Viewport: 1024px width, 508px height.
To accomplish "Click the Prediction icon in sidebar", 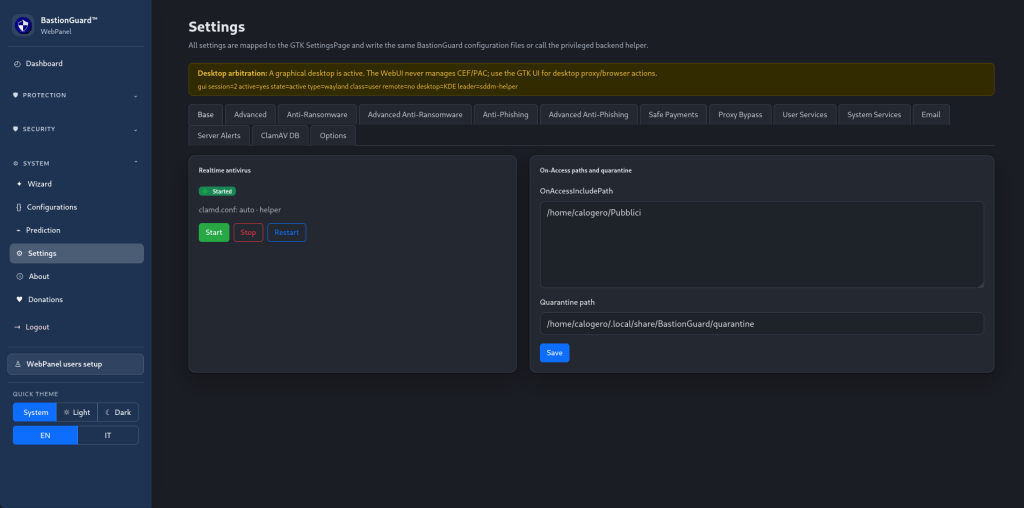I will pyautogui.click(x=18, y=230).
